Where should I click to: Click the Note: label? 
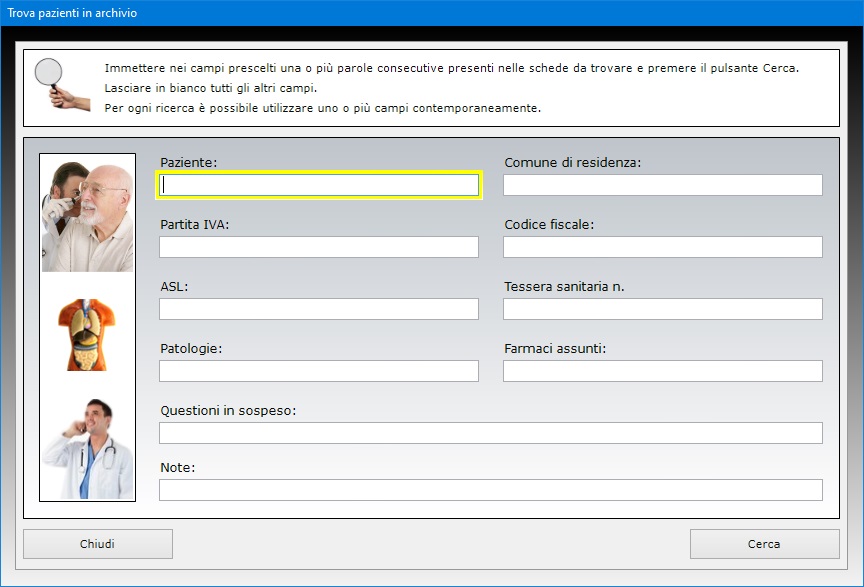click(x=177, y=467)
